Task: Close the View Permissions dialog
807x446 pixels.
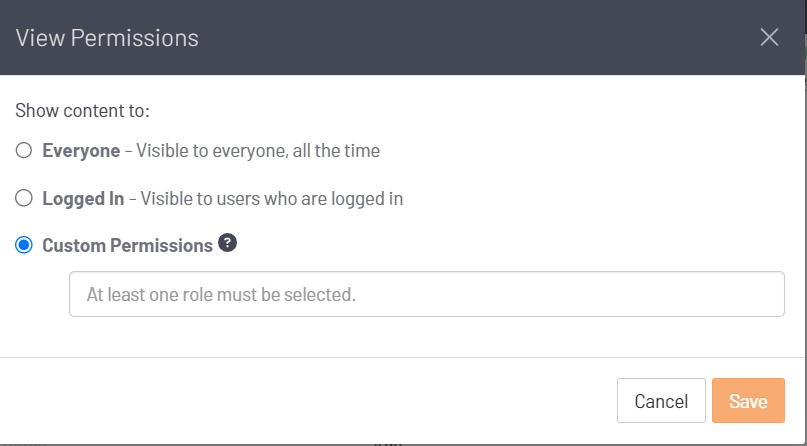Action: (x=769, y=38)
